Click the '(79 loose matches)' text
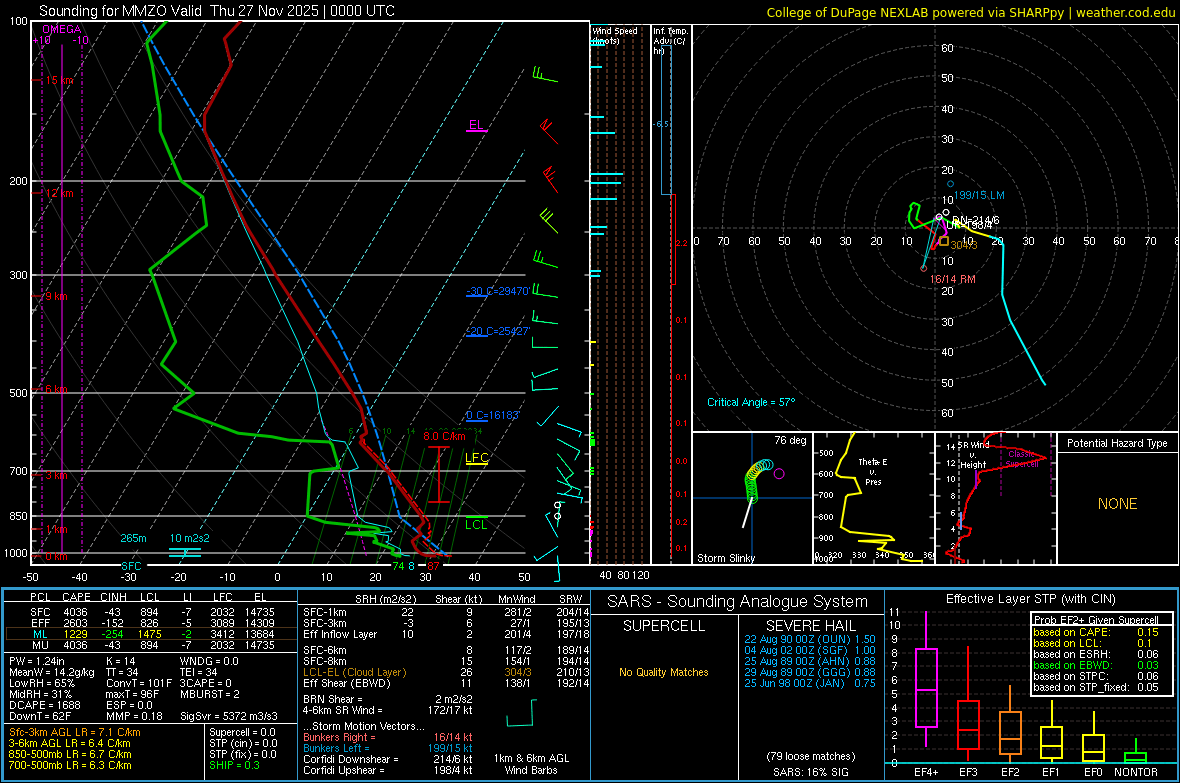 pos(810,756)
